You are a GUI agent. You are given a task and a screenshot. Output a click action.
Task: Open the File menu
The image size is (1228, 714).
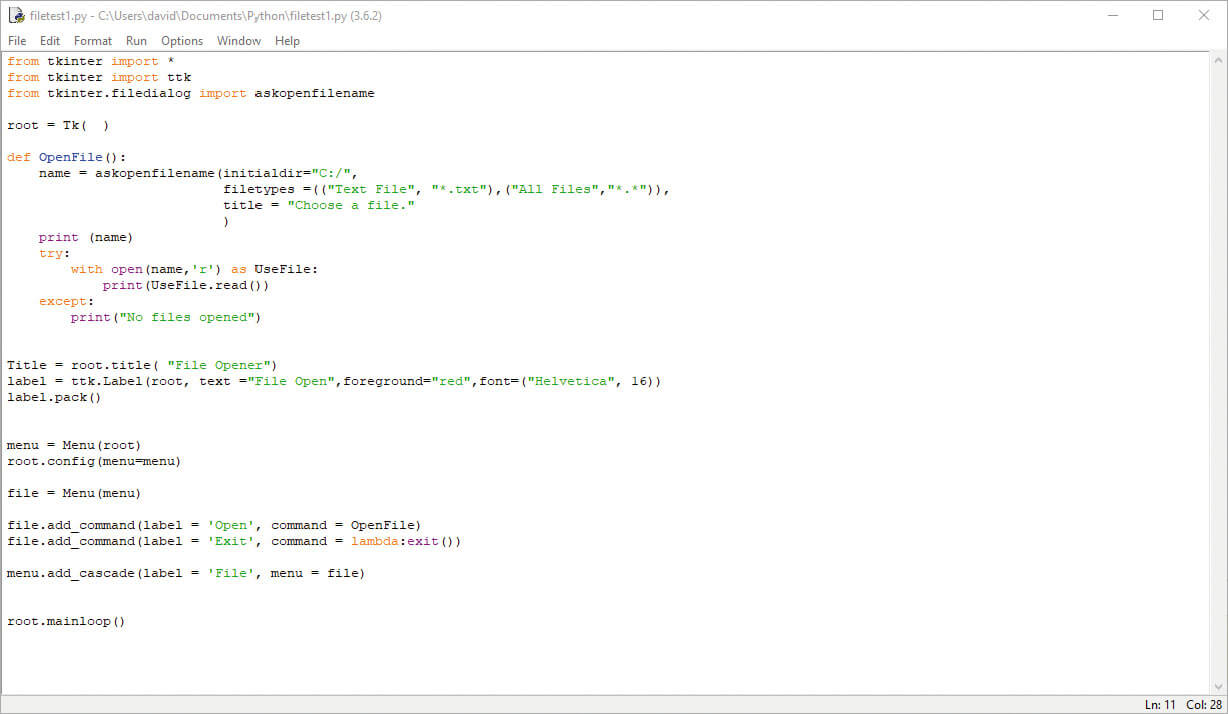(x=17, y=41)
